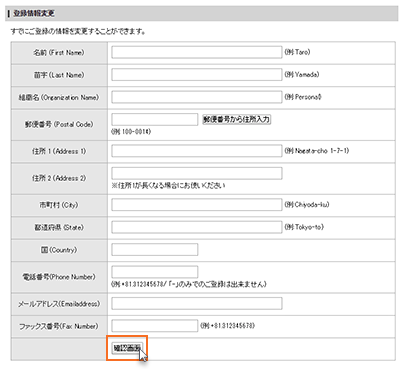Select the Email address input field
404x369 pixels.
click(197, 303)
